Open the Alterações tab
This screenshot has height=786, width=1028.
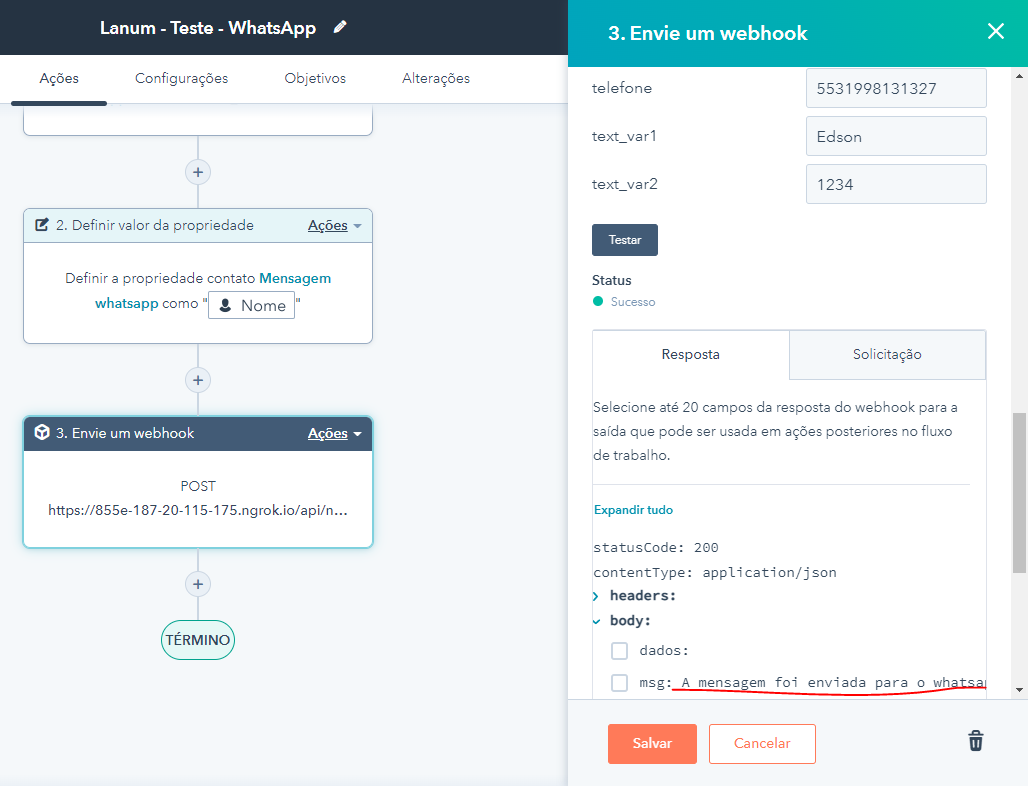coord(436,78)
